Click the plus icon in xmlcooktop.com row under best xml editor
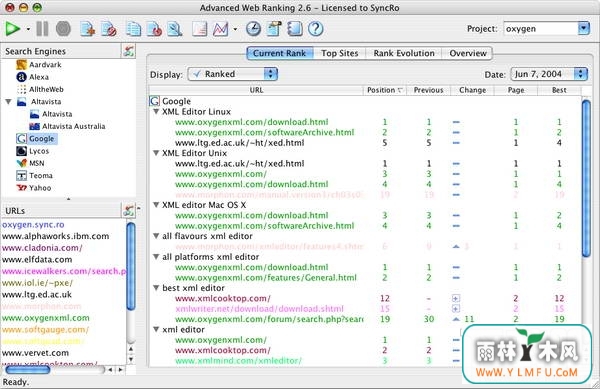This screenshot has width=600, height=389. [456, 298]
